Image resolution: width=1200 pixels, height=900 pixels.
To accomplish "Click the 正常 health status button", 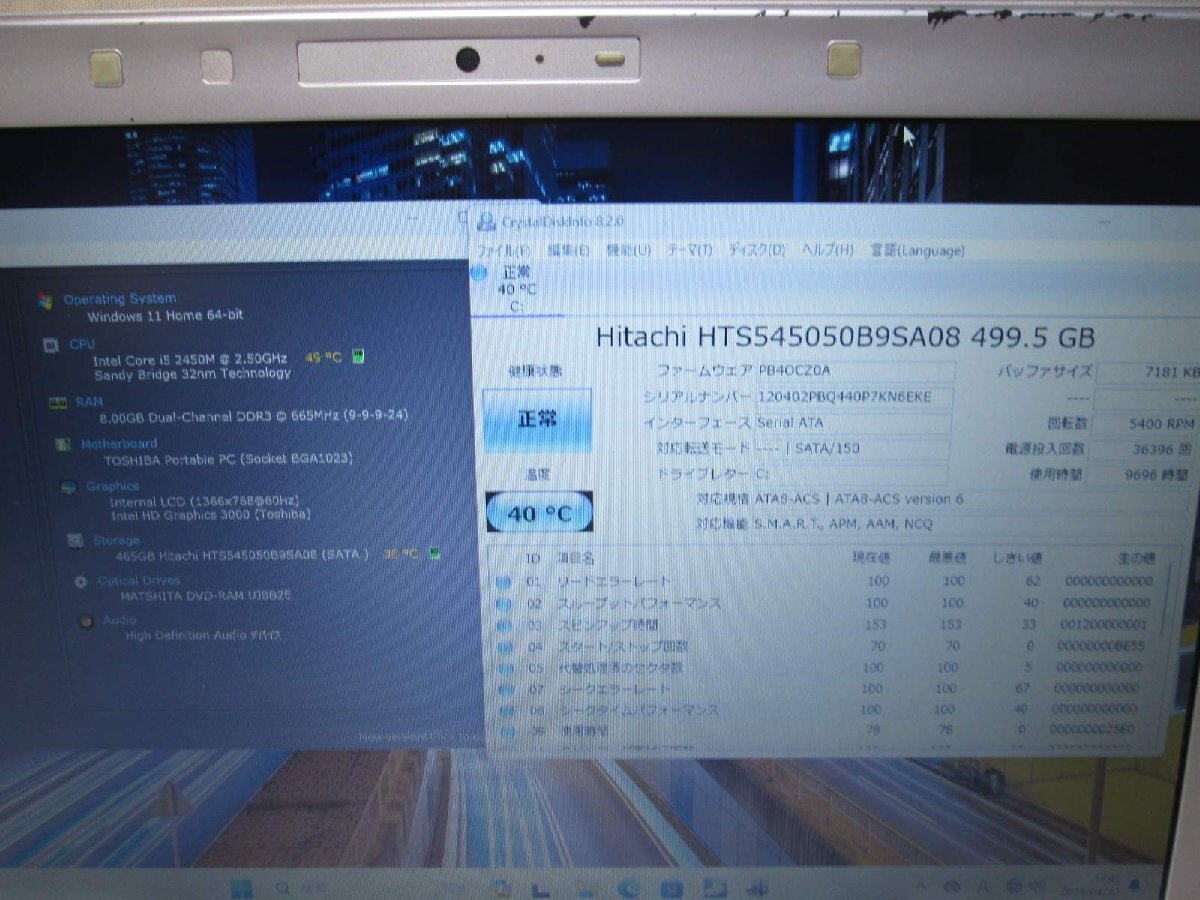I will pyautogui.click(x=537, y=420).
